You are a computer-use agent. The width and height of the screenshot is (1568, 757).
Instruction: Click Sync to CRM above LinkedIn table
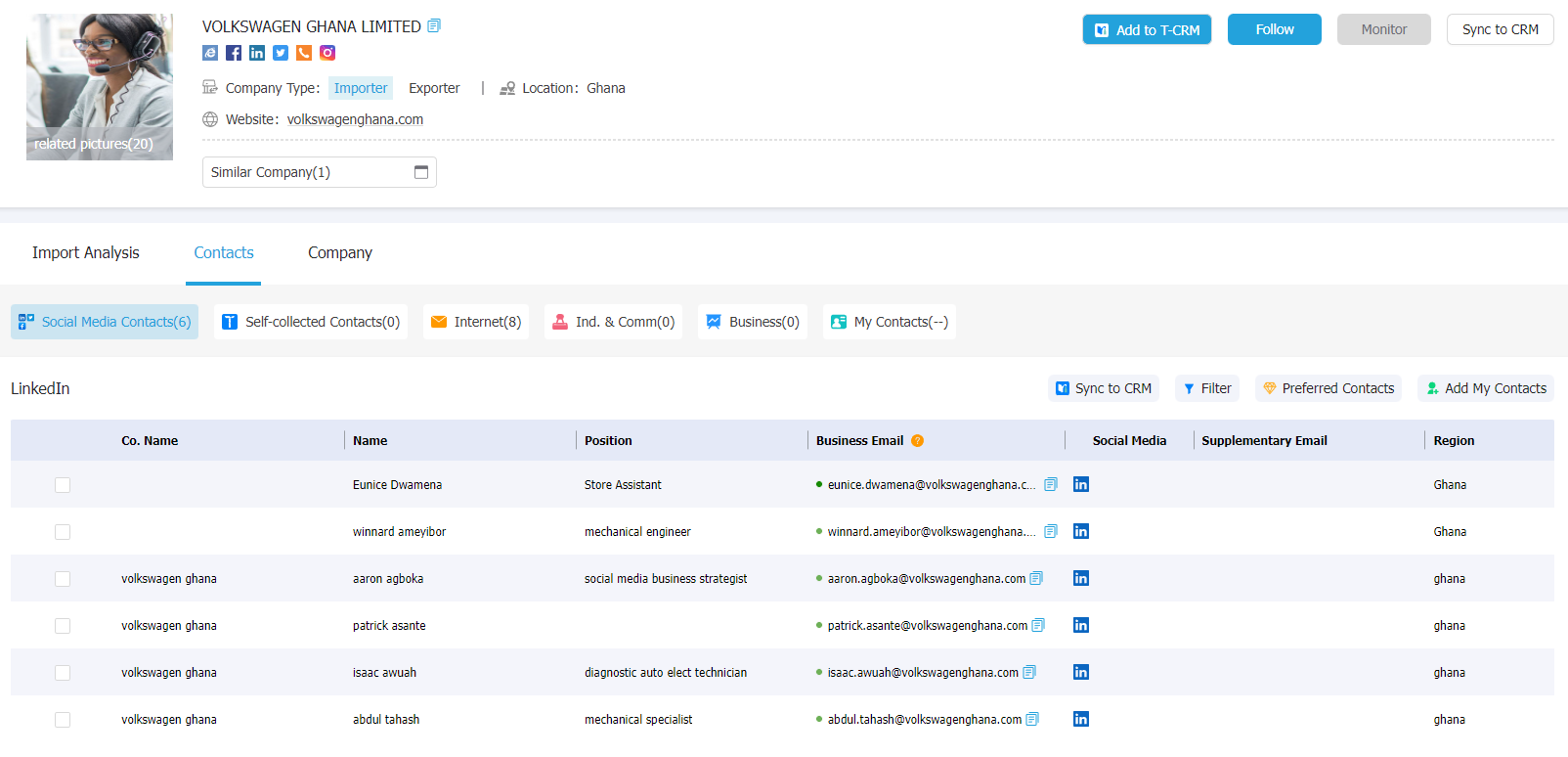click(x=1104, y=388)
